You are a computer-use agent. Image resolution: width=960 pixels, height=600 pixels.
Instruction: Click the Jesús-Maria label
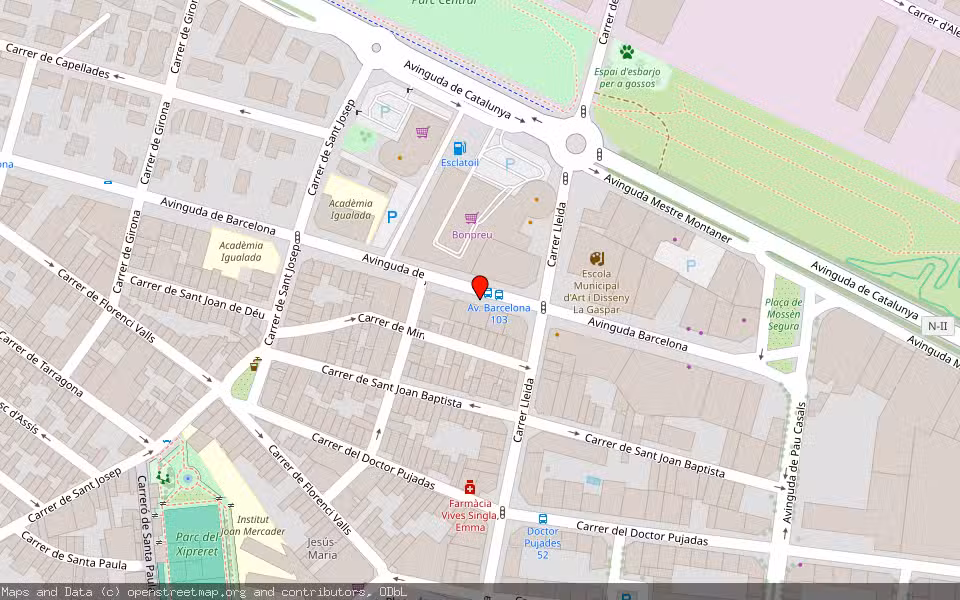322,549
